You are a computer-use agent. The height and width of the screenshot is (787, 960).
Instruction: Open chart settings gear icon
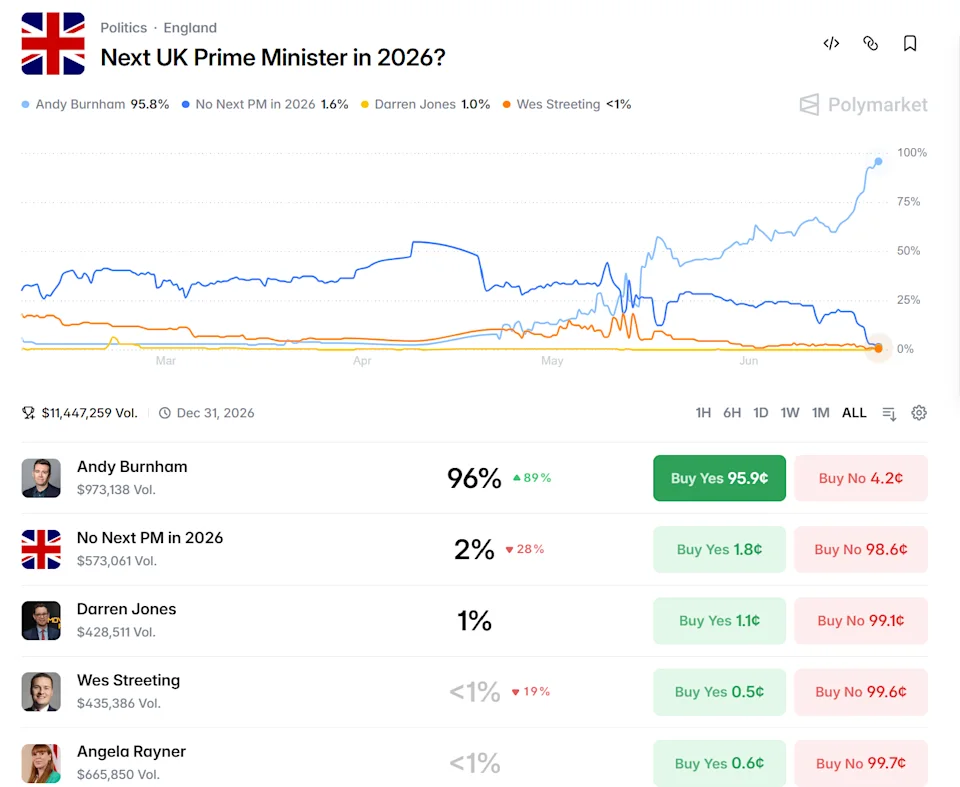click(x=918, y=413)
